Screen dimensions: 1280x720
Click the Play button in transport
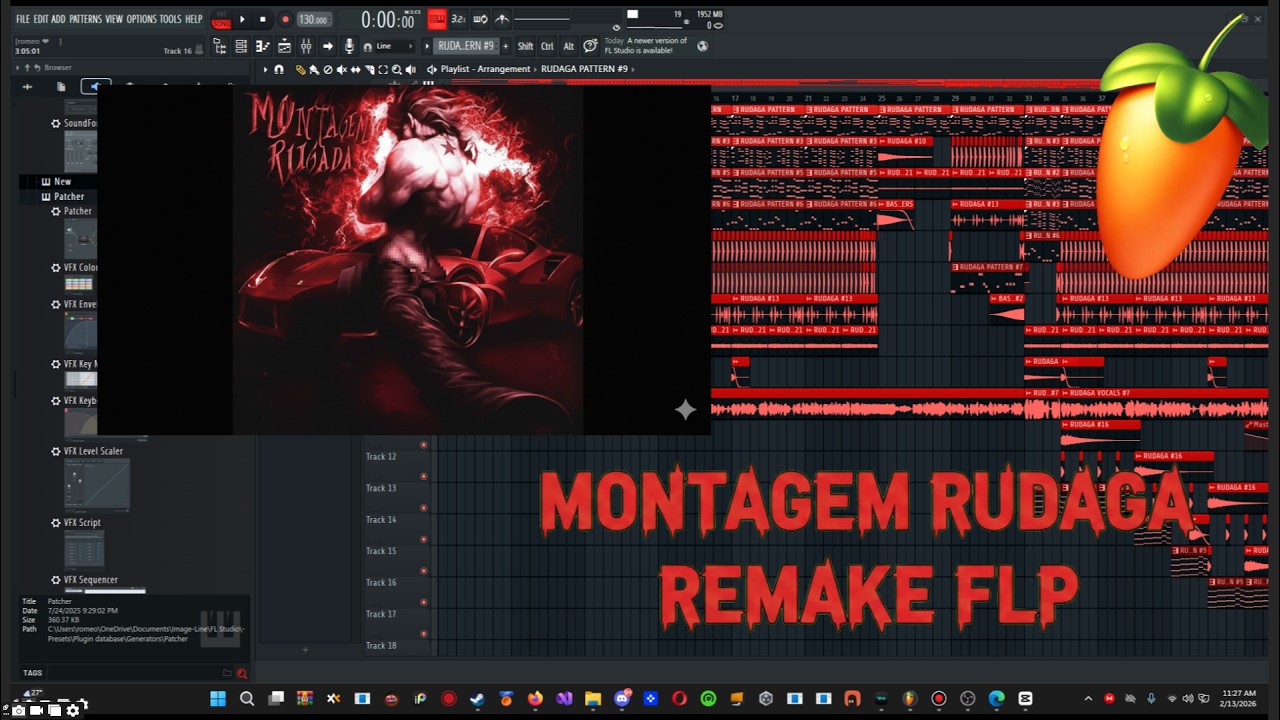(x=242, y=19)
